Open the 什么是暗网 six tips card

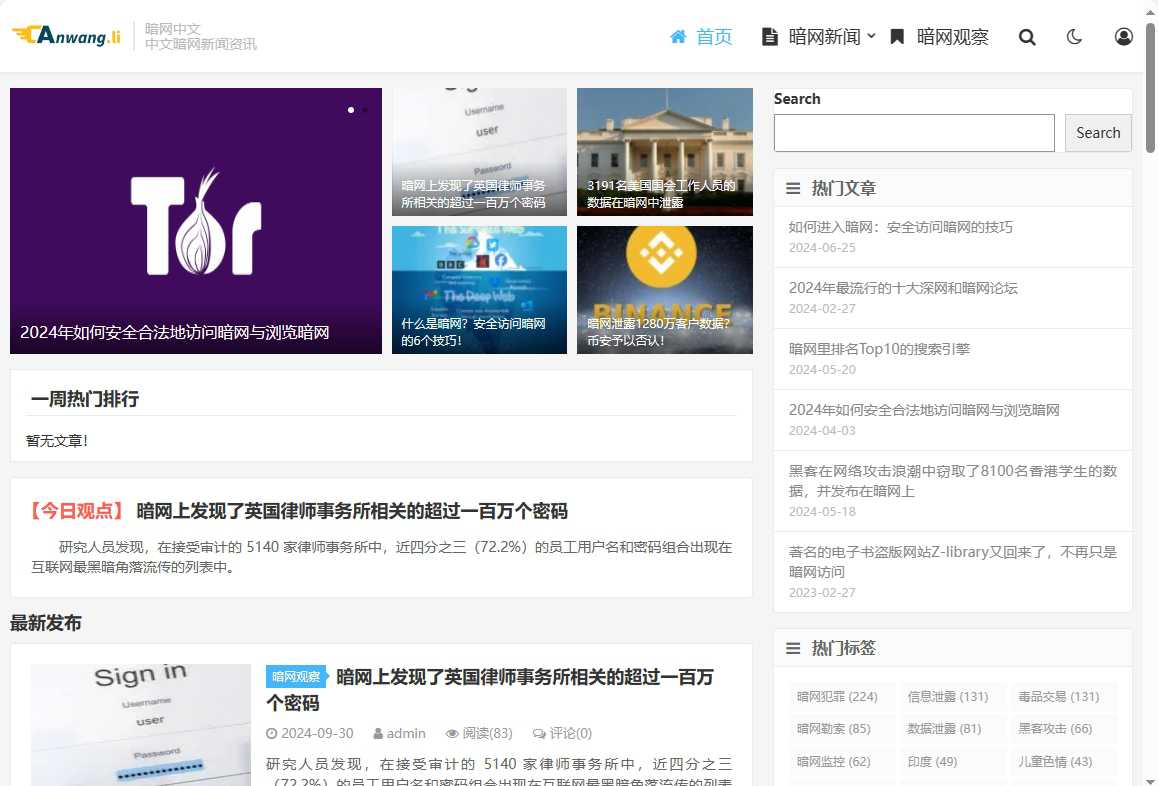pyautogui.click(x=479, y=290)
